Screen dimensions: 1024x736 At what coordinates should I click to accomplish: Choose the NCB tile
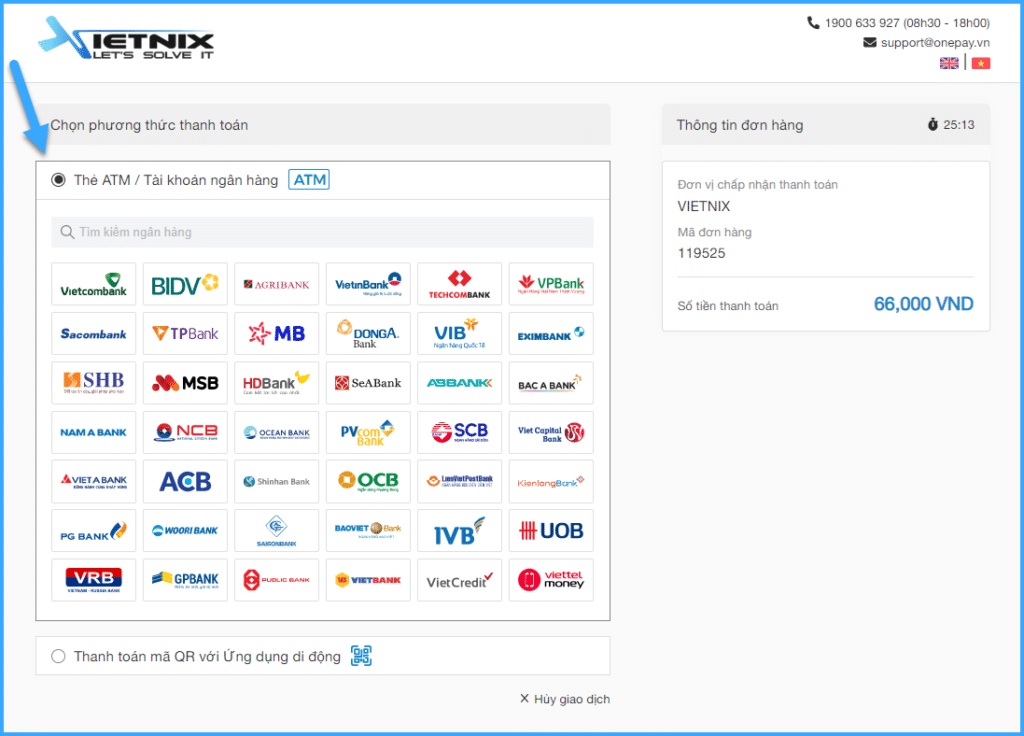185,432
